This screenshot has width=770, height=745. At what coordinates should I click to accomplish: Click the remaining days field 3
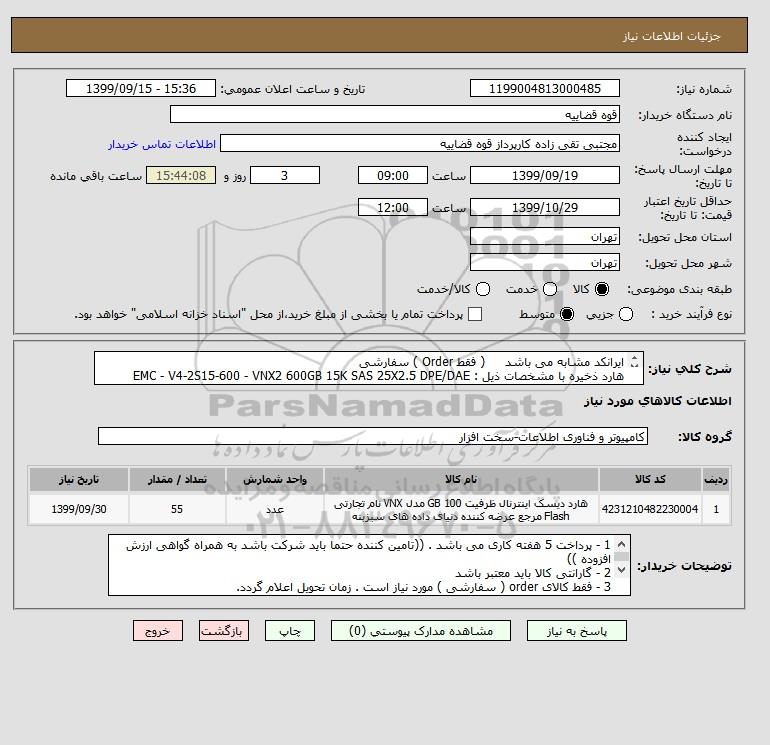click(x=285, y=175)
